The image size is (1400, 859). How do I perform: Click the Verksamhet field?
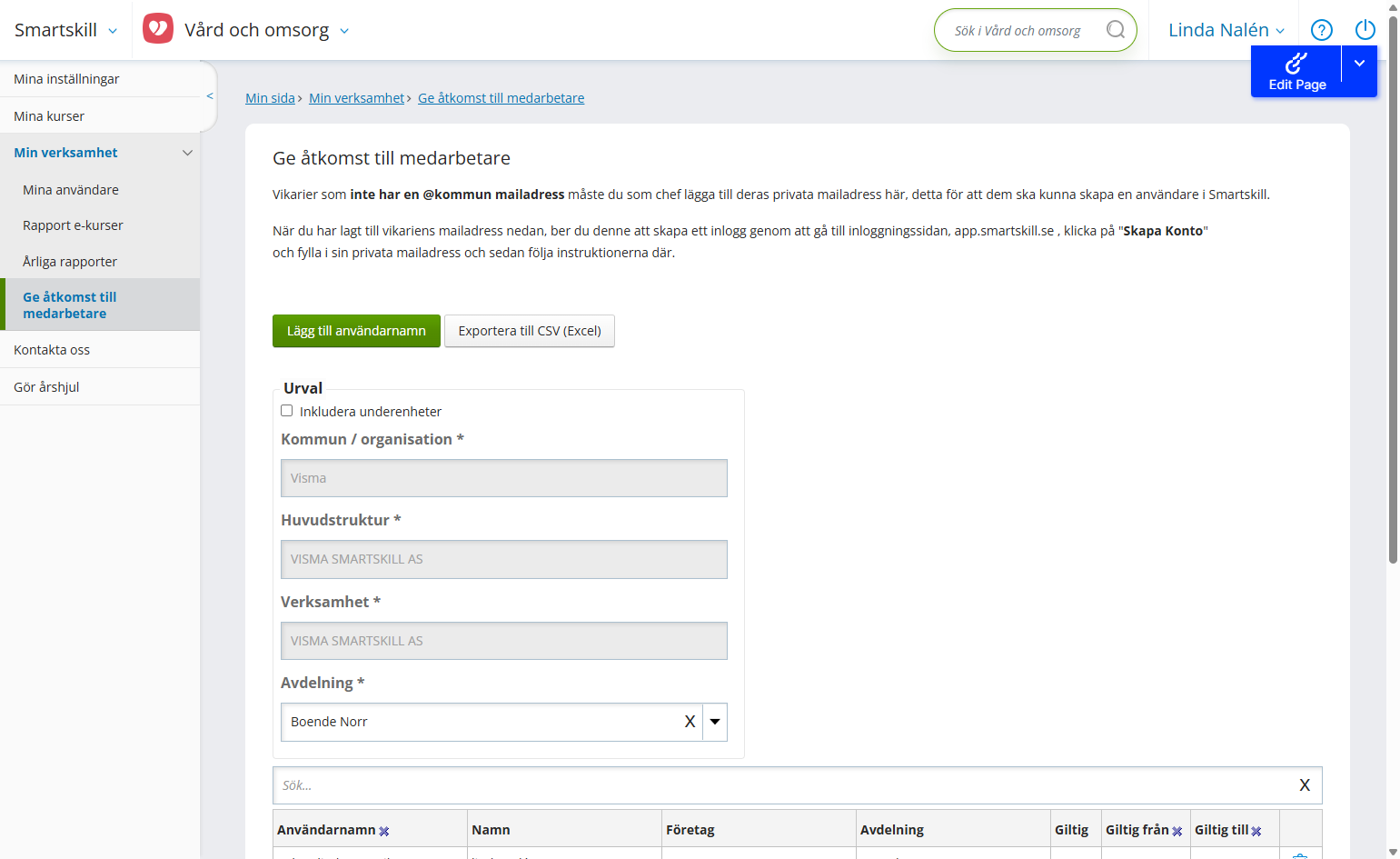click(504, 641)
